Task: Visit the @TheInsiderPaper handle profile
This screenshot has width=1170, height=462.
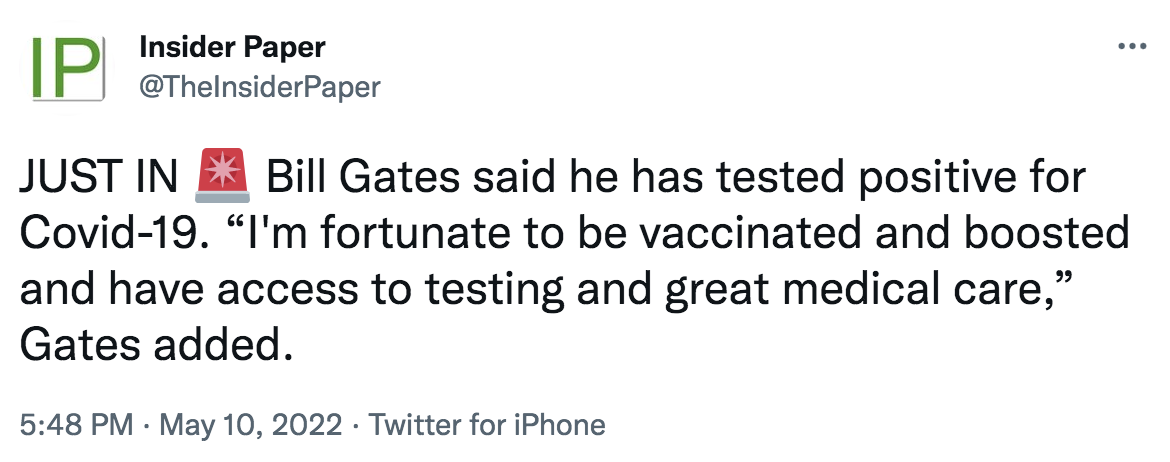Action: pos(260,87)
